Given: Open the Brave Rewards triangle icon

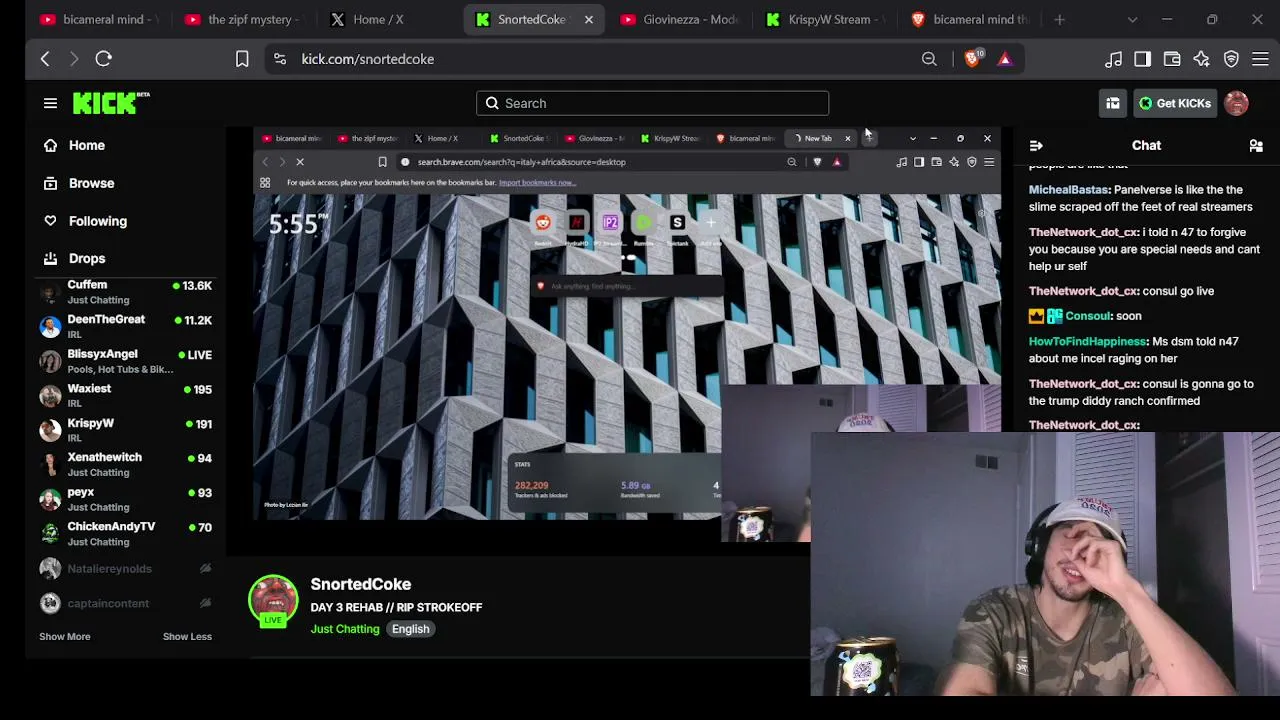Looking at the screenshot, I should [1005, 59].
